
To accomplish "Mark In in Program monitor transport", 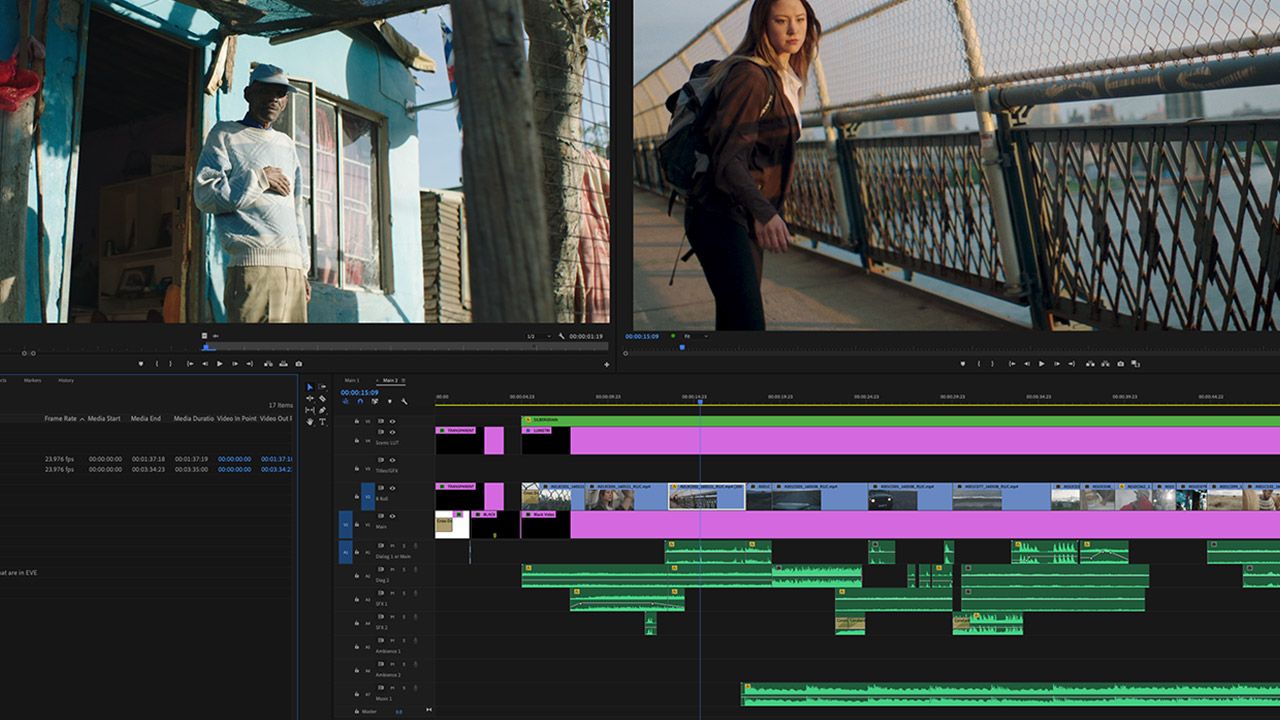I will 978,364.
